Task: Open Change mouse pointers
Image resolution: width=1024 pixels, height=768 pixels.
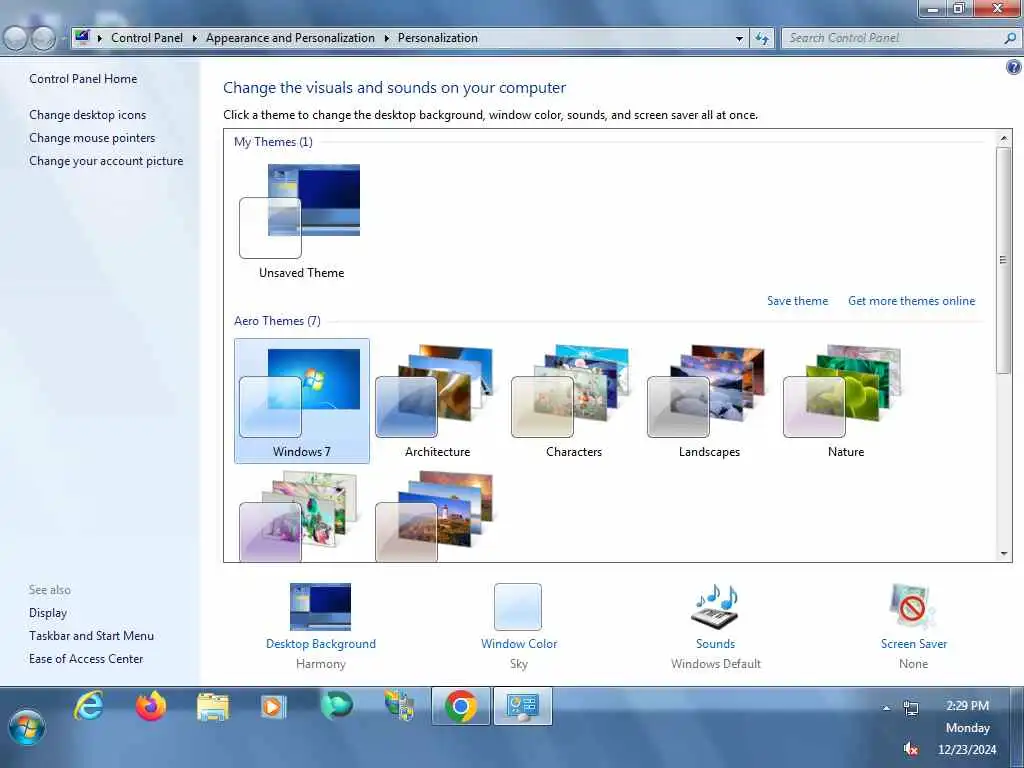Action: pos(92,138)
